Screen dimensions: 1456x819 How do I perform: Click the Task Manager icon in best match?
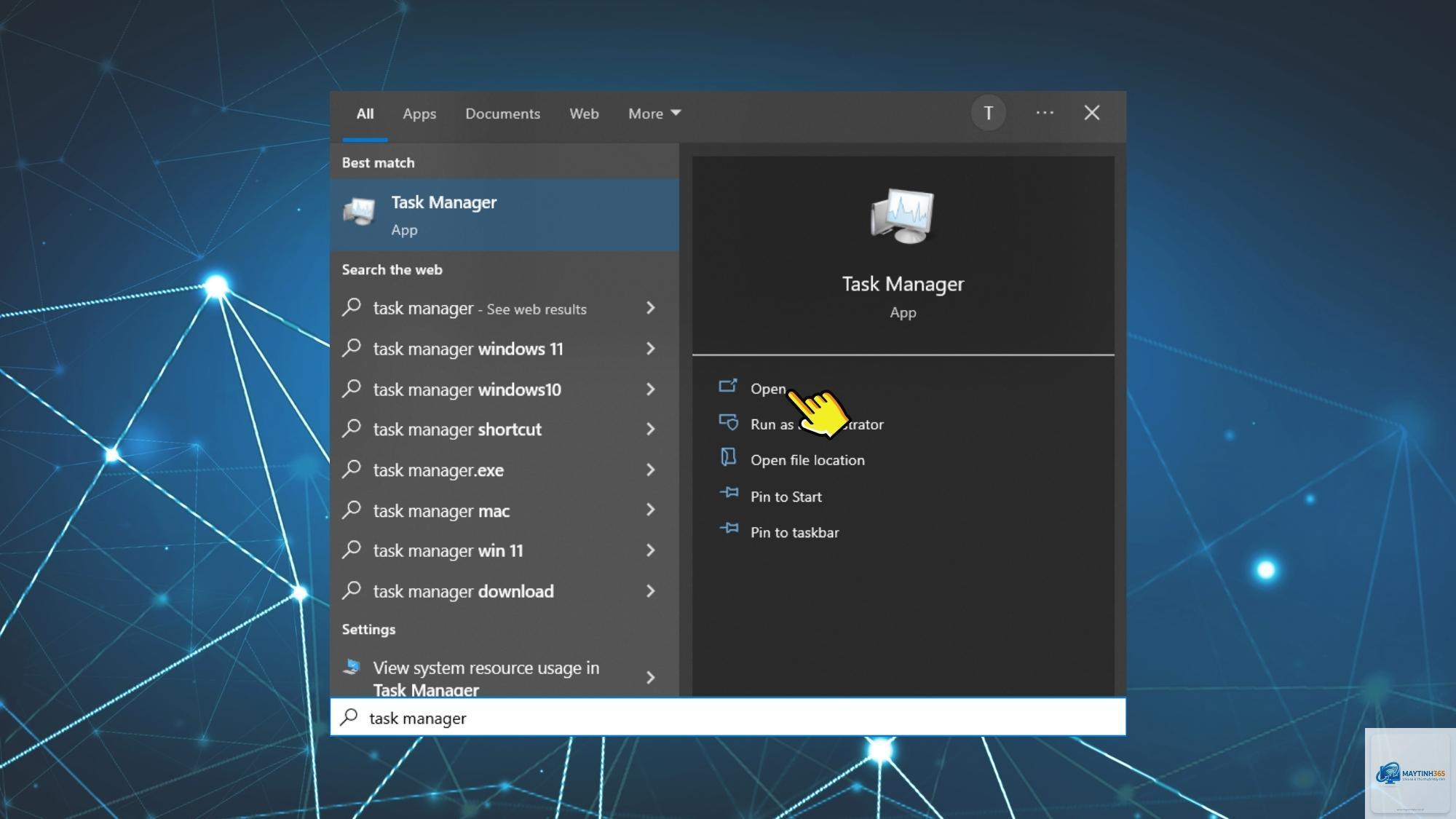click(x=359, y=212)
